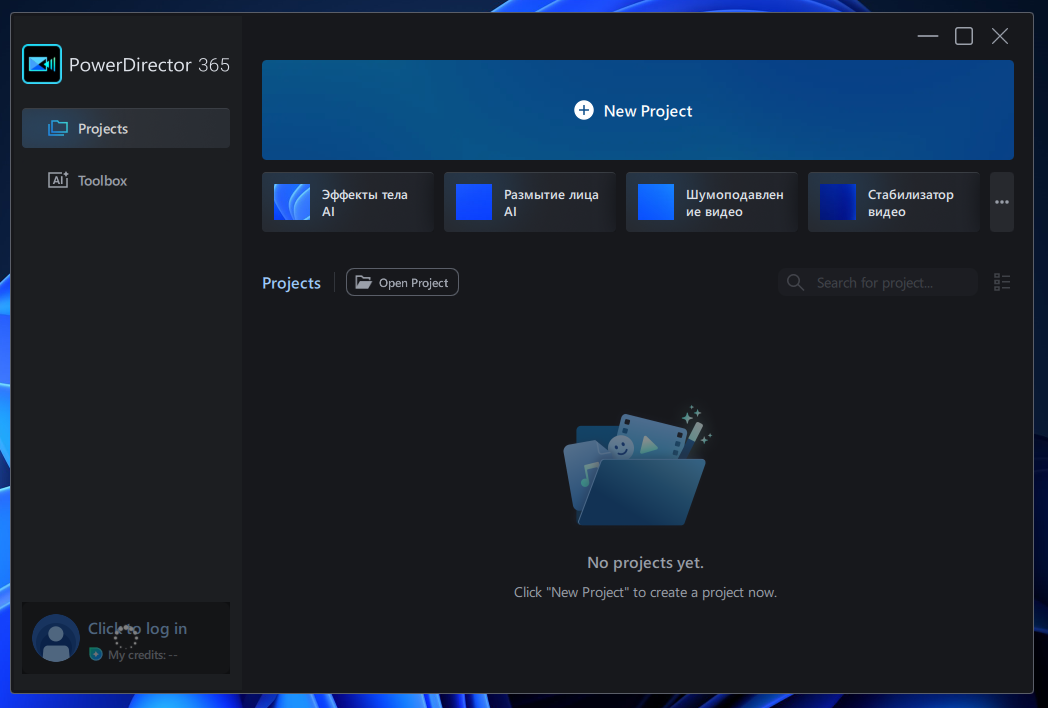Click the user avatar icon
Viewport: 1048px width, 708px height.
(56, 638)
